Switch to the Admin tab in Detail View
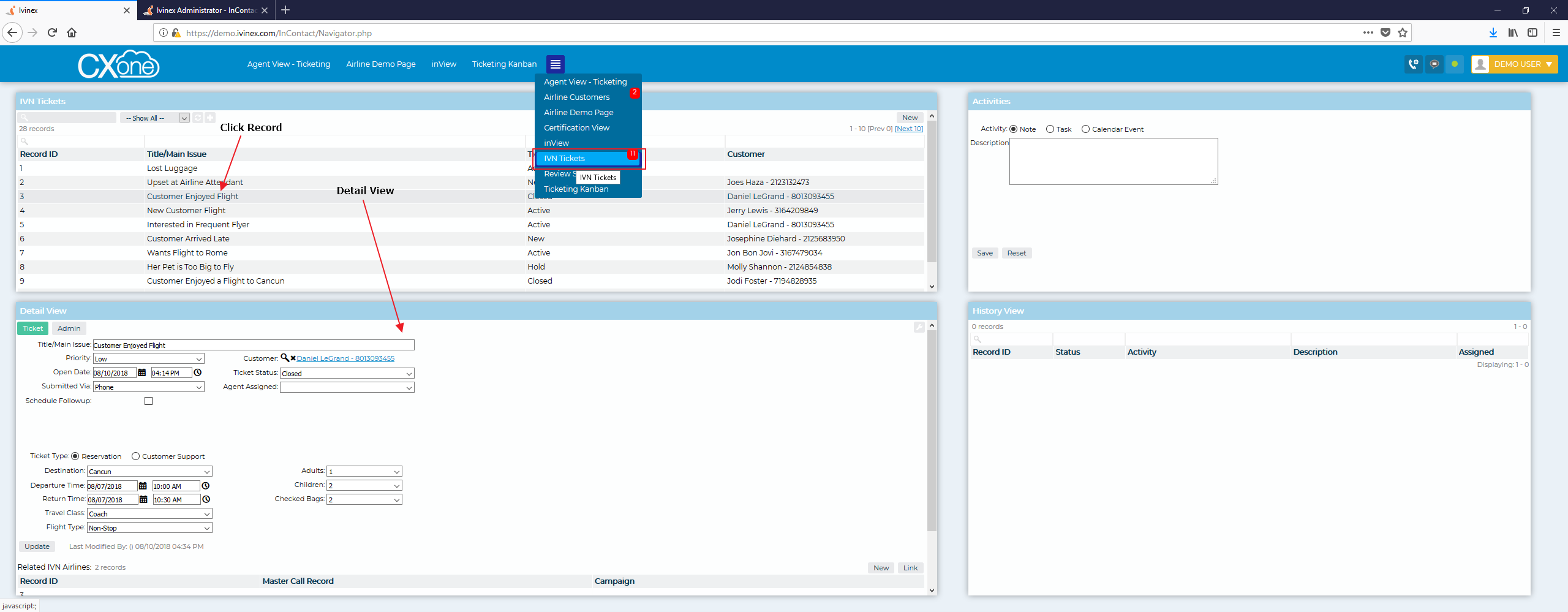This screenshot has width=1568, height=612. click(69, 328)
